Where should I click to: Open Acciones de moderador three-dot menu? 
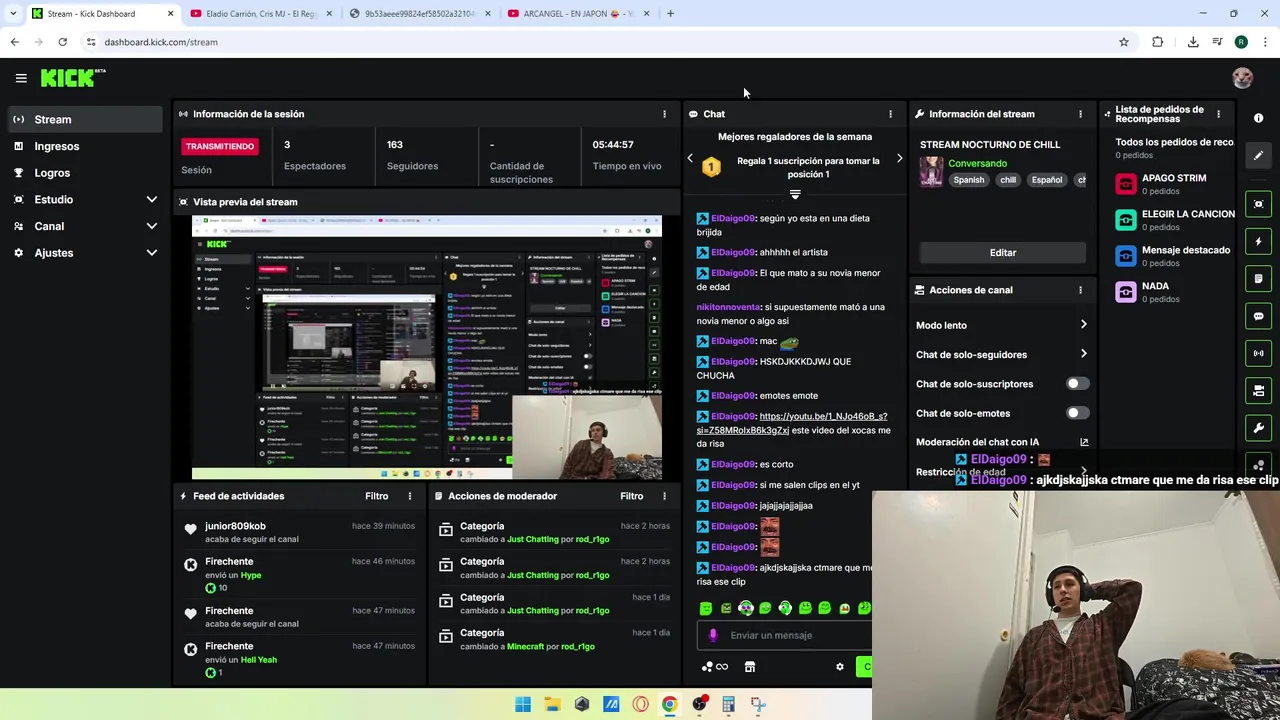tap(664, 496)
